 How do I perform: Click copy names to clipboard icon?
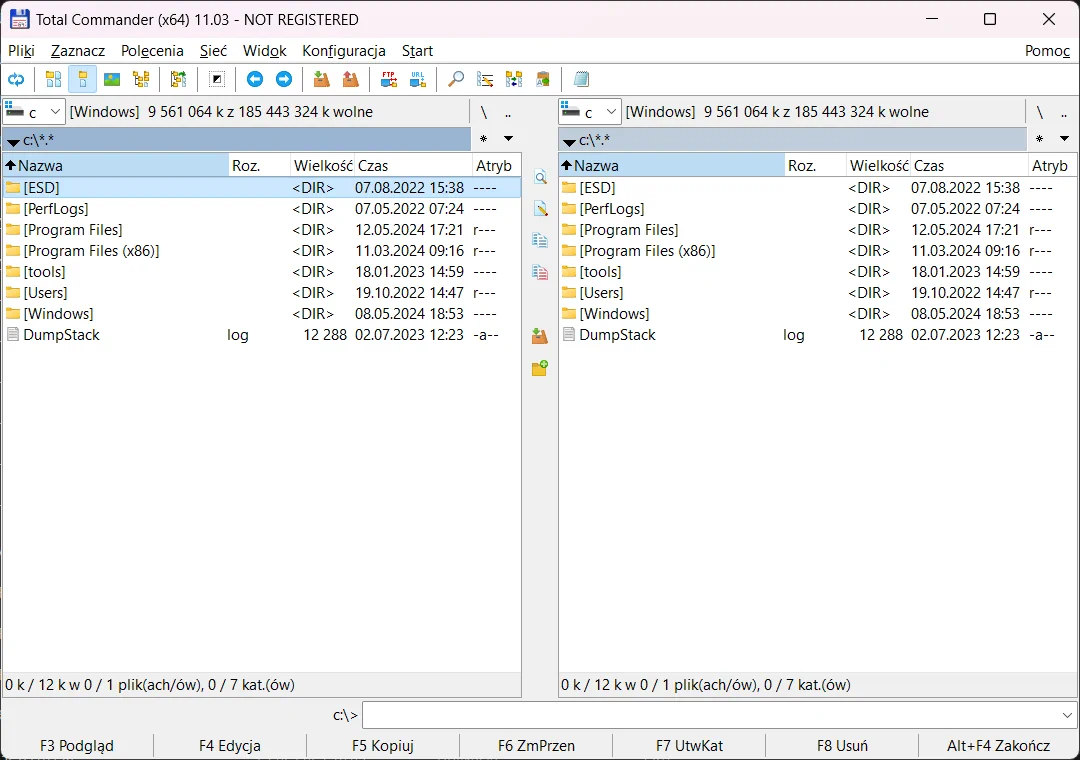pos(543,79)
